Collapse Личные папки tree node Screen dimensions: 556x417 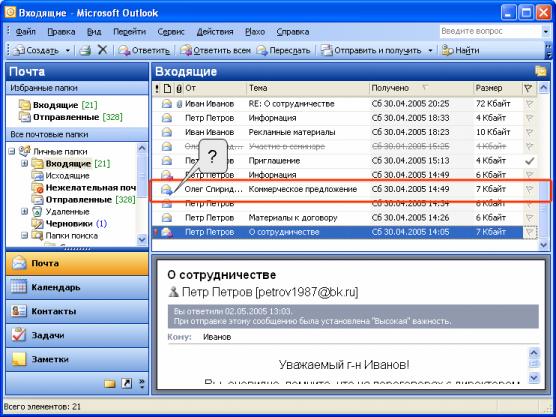pyautogui.click(x=12, y=151)
